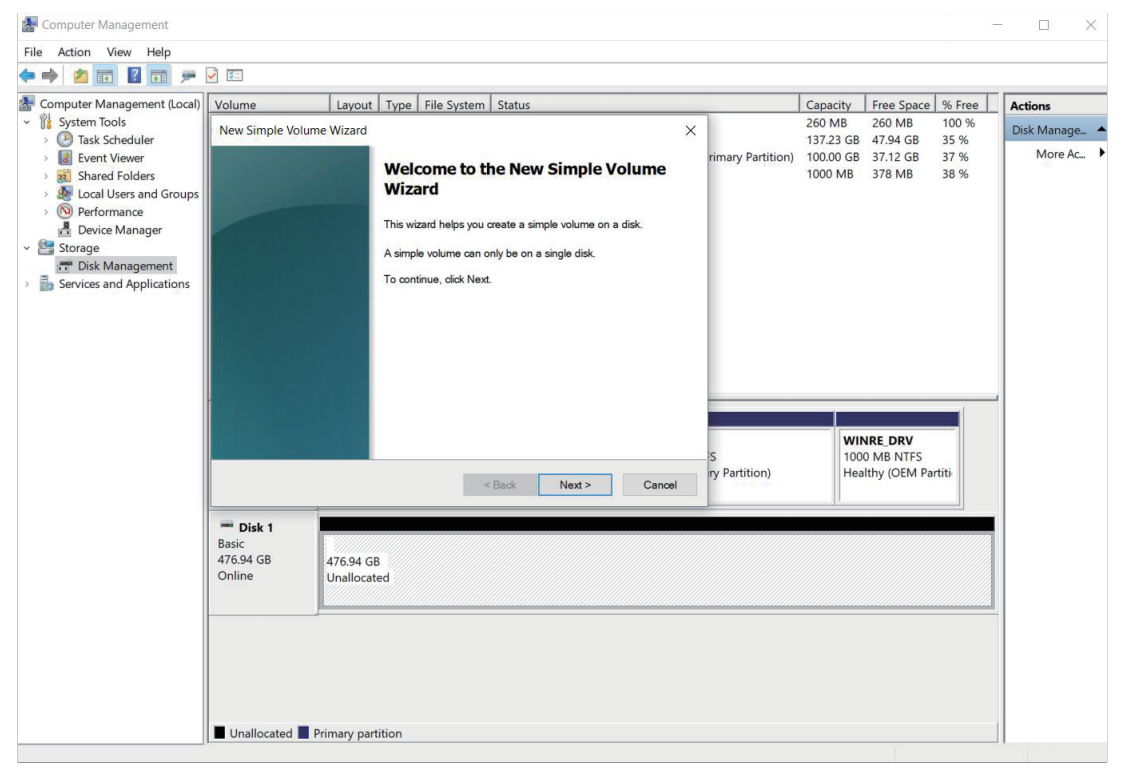Cancel the New Simple Volume Wizard
1135x780 pixels.
pos(660,485)
